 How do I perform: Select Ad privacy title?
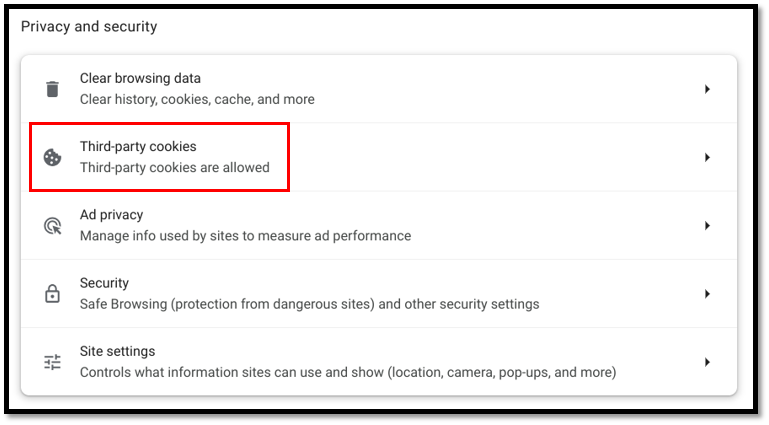[111, 215]
